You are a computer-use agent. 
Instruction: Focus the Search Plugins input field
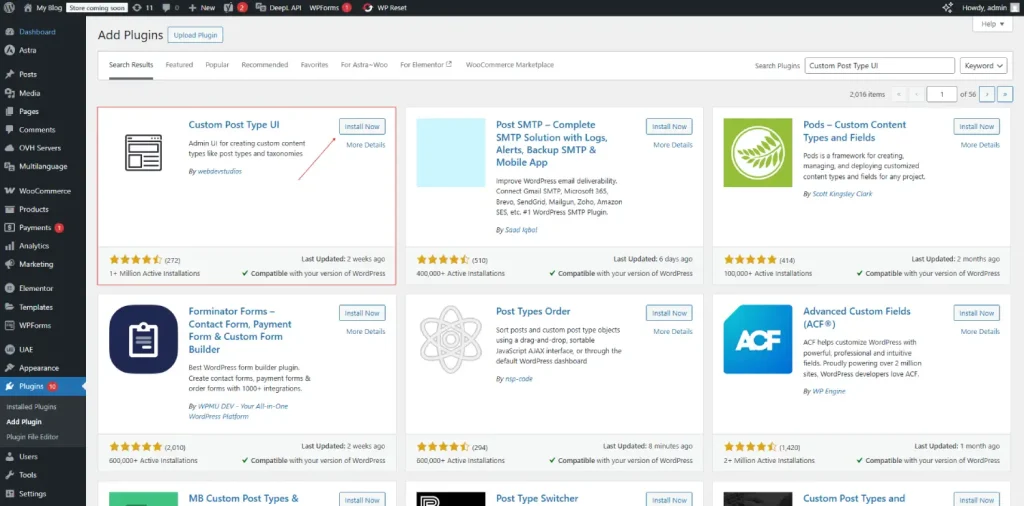click(x=880, y=66)
